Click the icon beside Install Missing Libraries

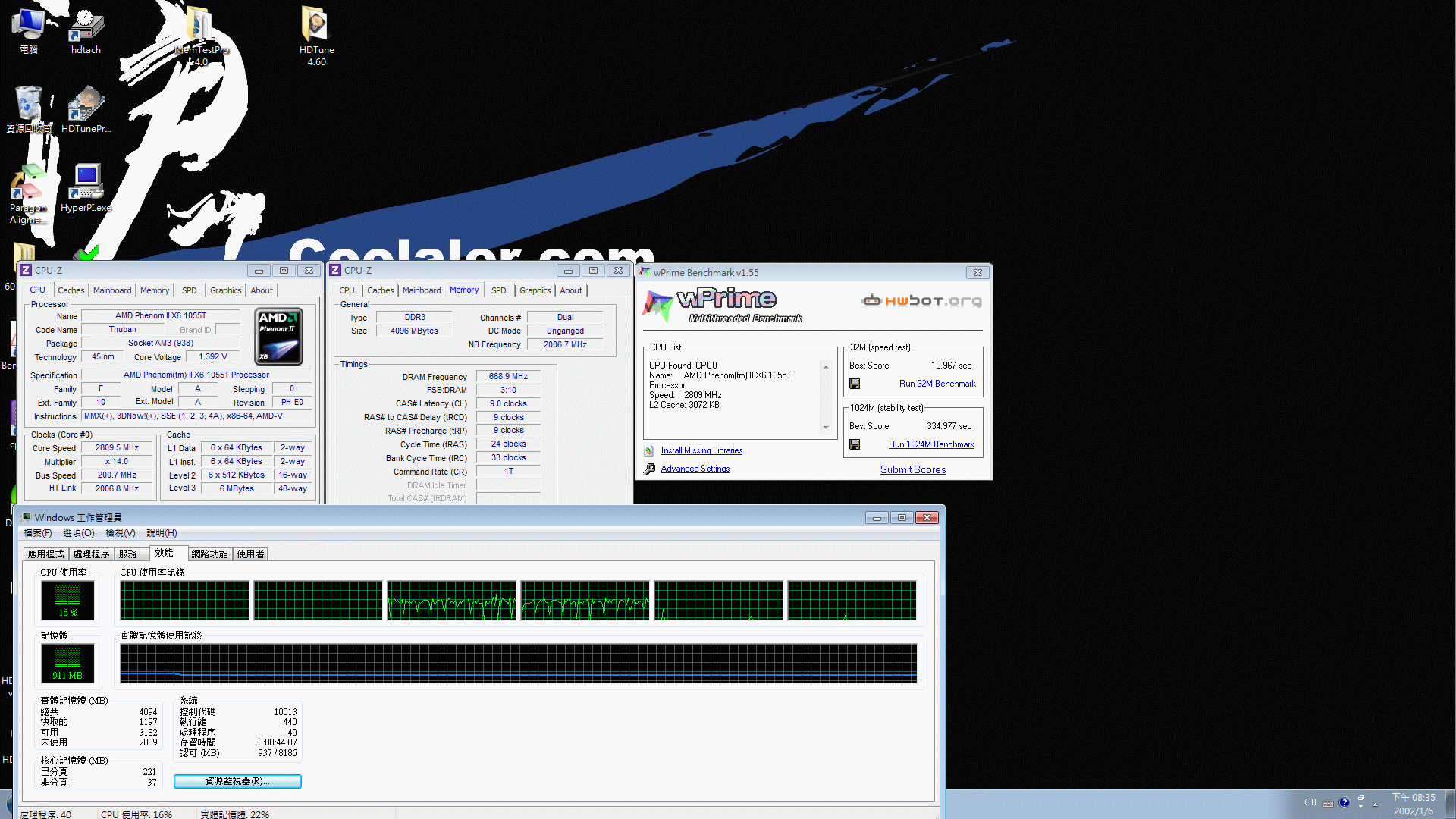click(x=649, y=450)
